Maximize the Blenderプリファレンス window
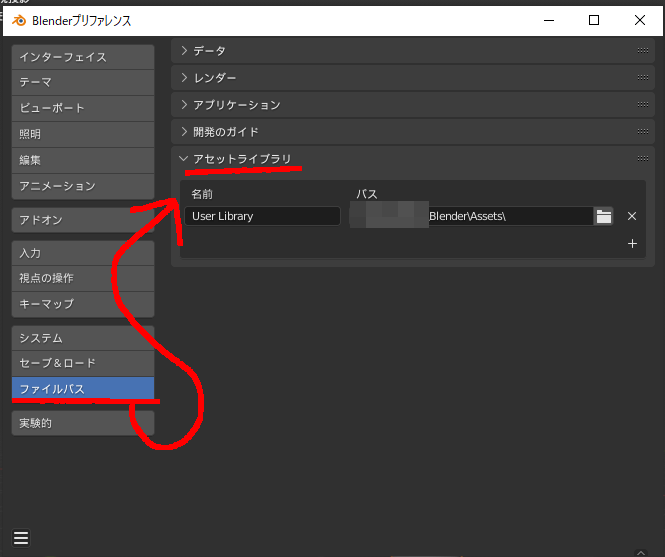Screen dimensions: 665x557 594,20
